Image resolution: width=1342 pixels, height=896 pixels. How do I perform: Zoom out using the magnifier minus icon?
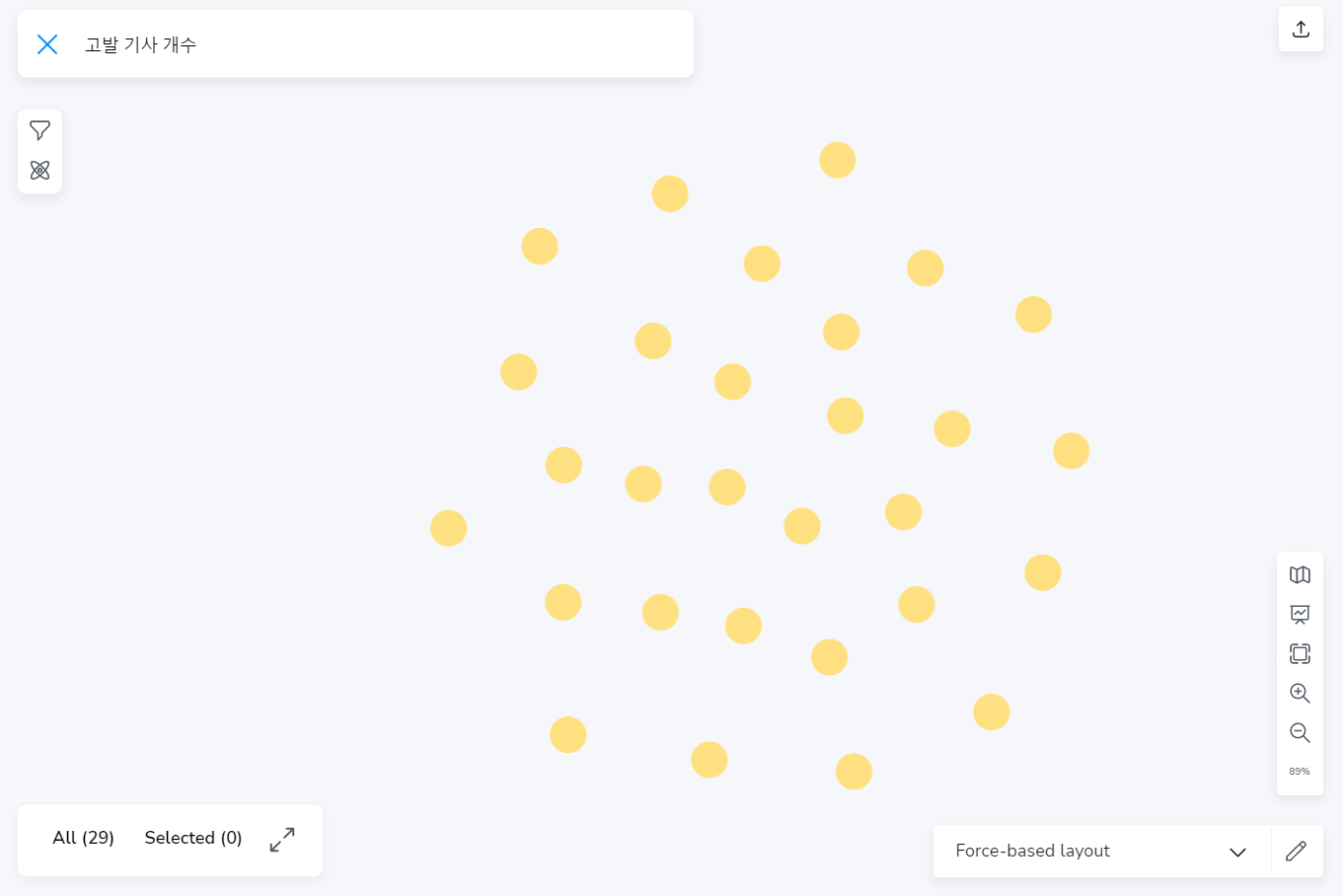pyautogui.click(x=1300, y=732)
